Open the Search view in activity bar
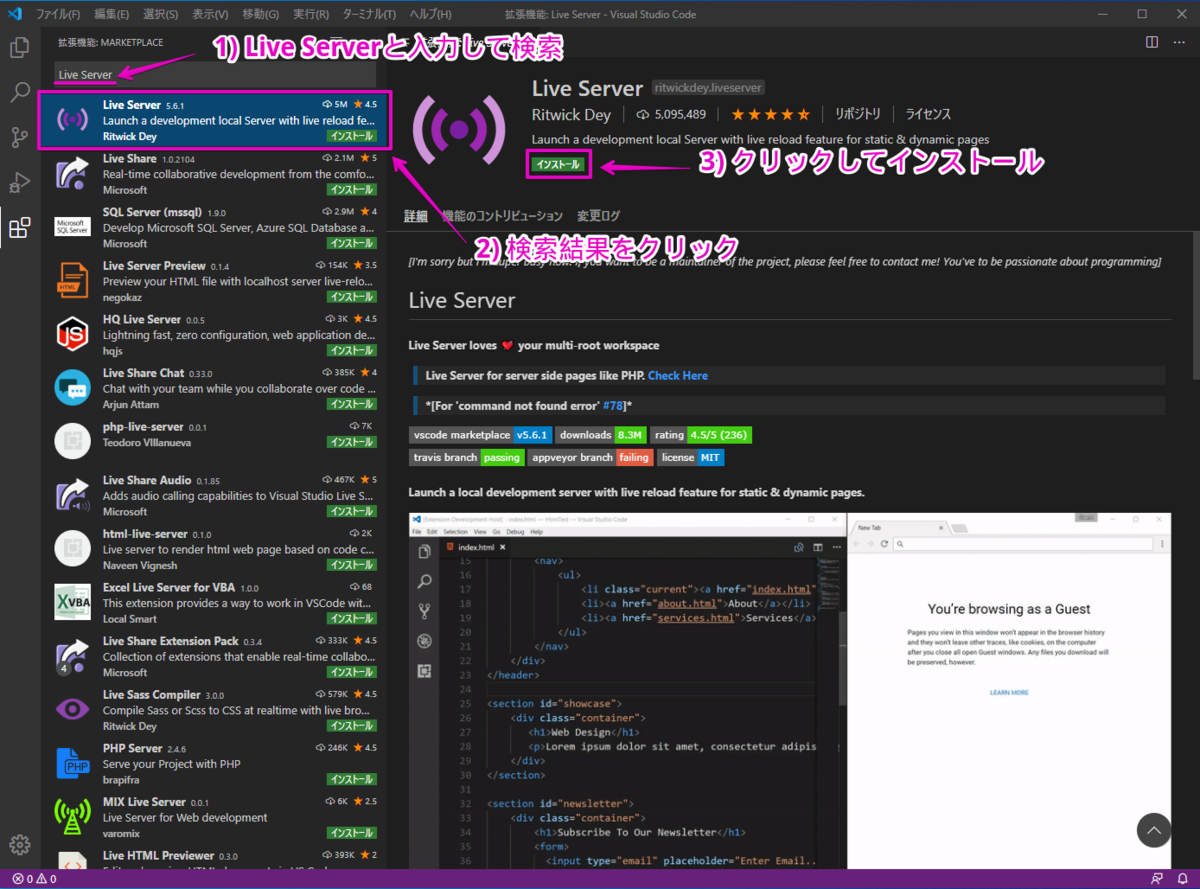The width and height of the screenshot is (1200, 889). pos(19,93)
